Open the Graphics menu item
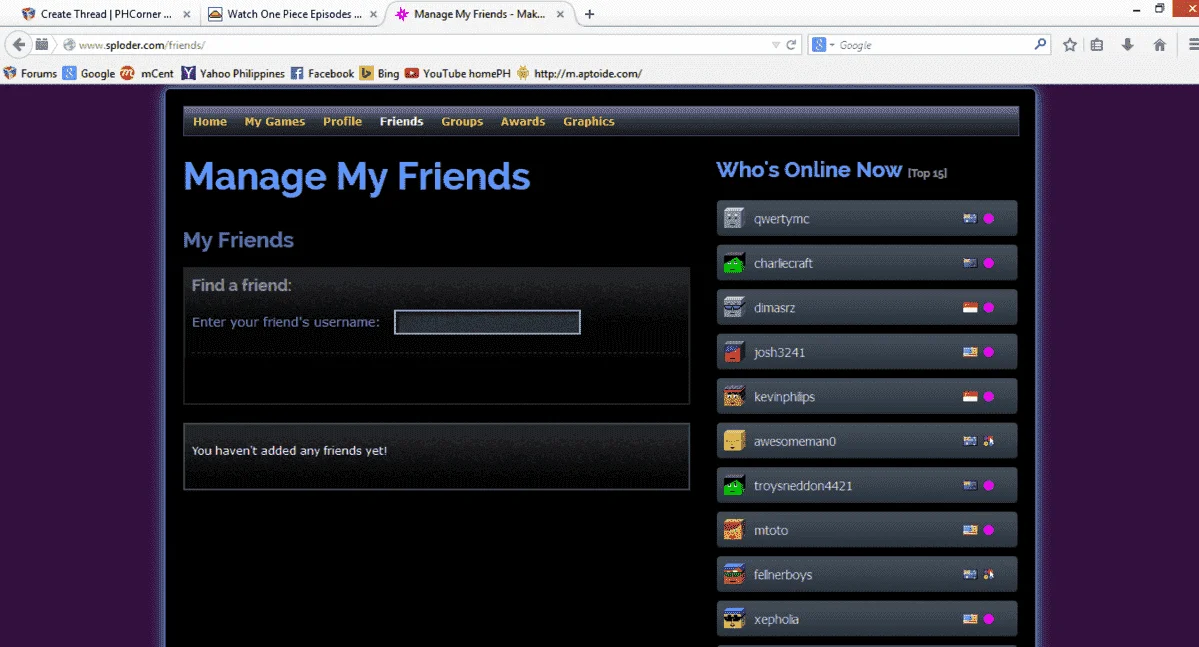 coord(589,122)
